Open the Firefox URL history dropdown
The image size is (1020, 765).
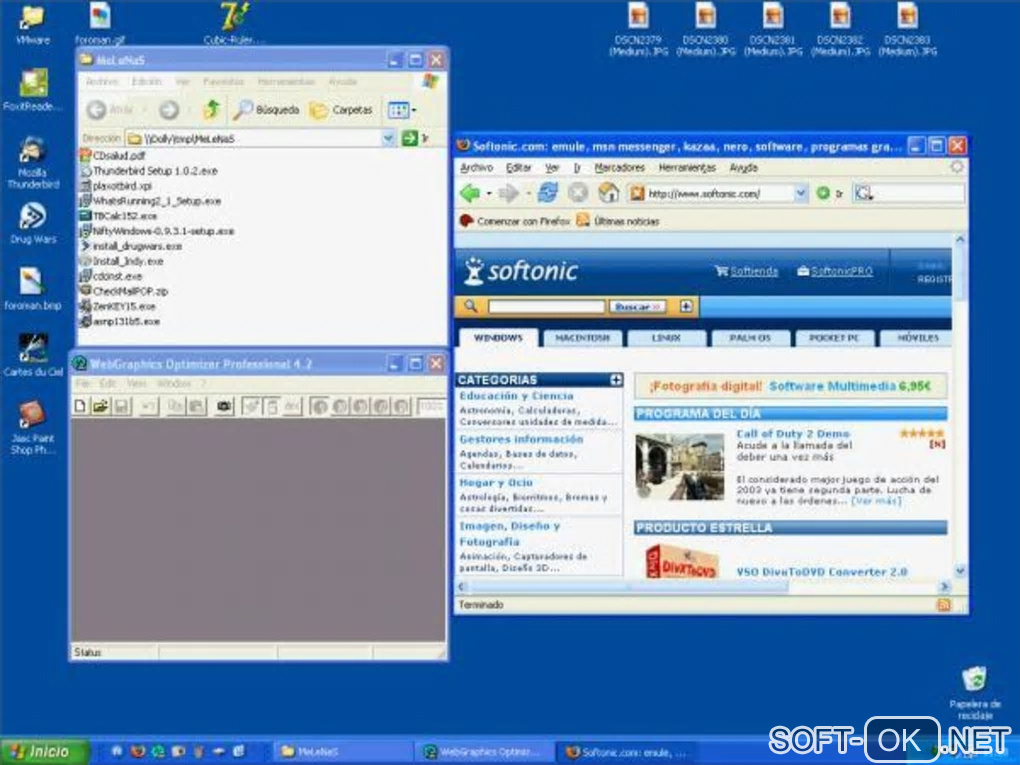801,193
